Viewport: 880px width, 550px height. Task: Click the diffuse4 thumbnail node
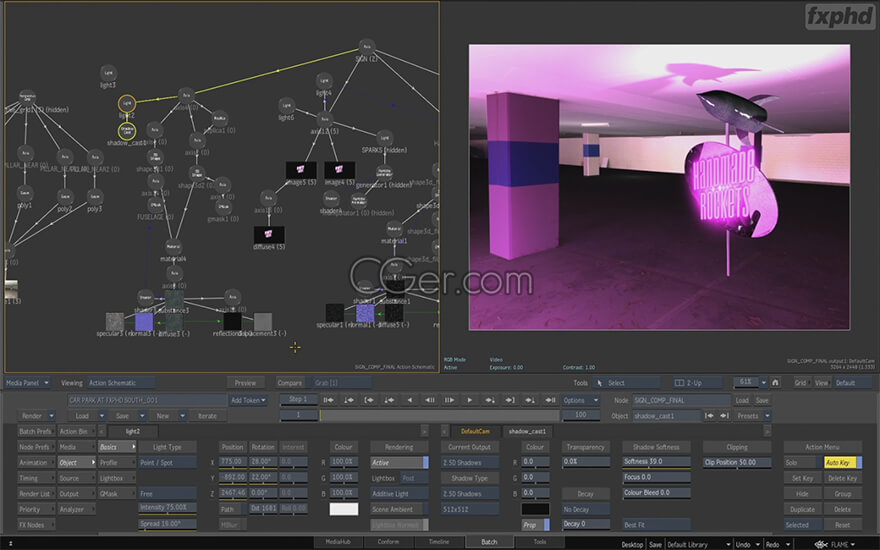(x=269, y=235)
